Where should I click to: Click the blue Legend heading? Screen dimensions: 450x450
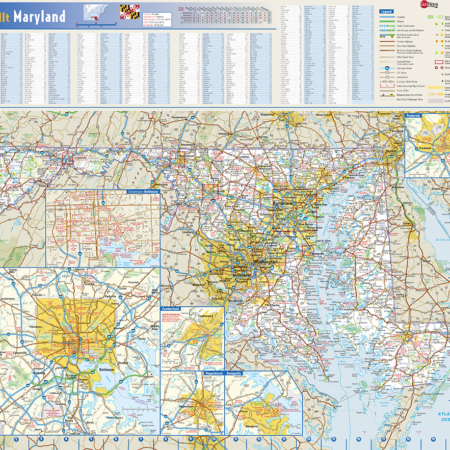(386, 11)
